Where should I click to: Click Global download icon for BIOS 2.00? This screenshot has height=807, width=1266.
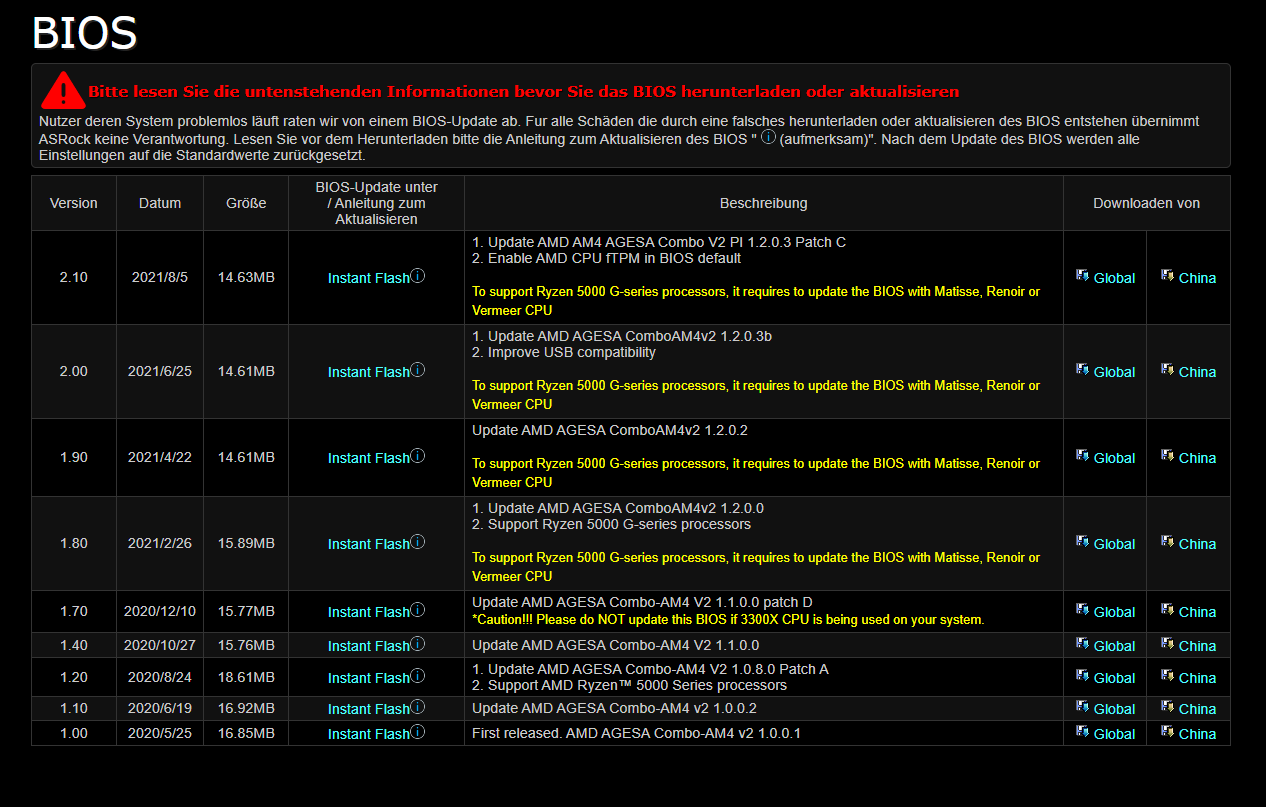1082,369
